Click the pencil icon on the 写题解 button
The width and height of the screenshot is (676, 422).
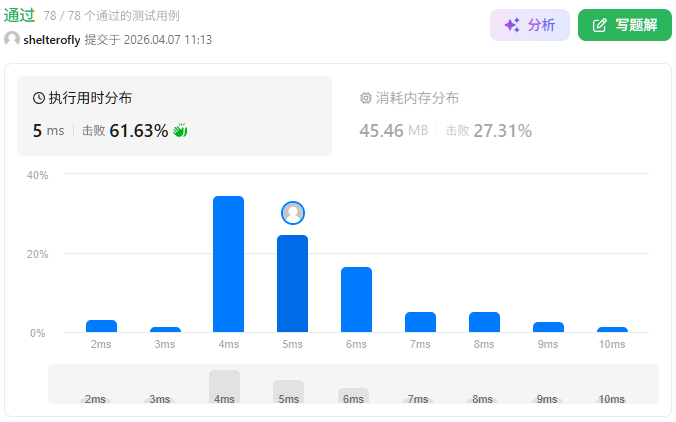pyautogui.click(x=599, y=25)
